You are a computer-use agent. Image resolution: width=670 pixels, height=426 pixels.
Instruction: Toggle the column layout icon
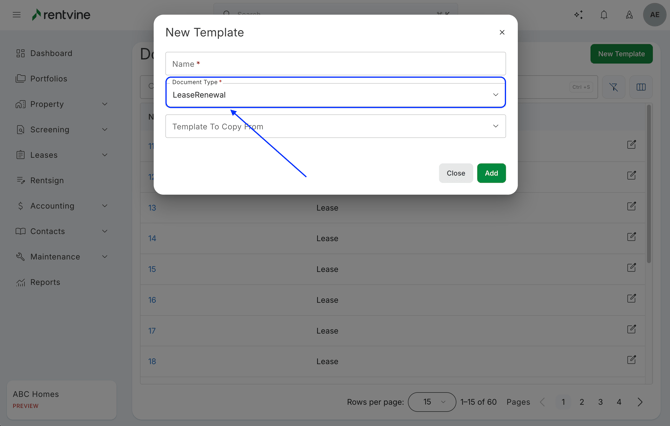(x=641, y=87)
